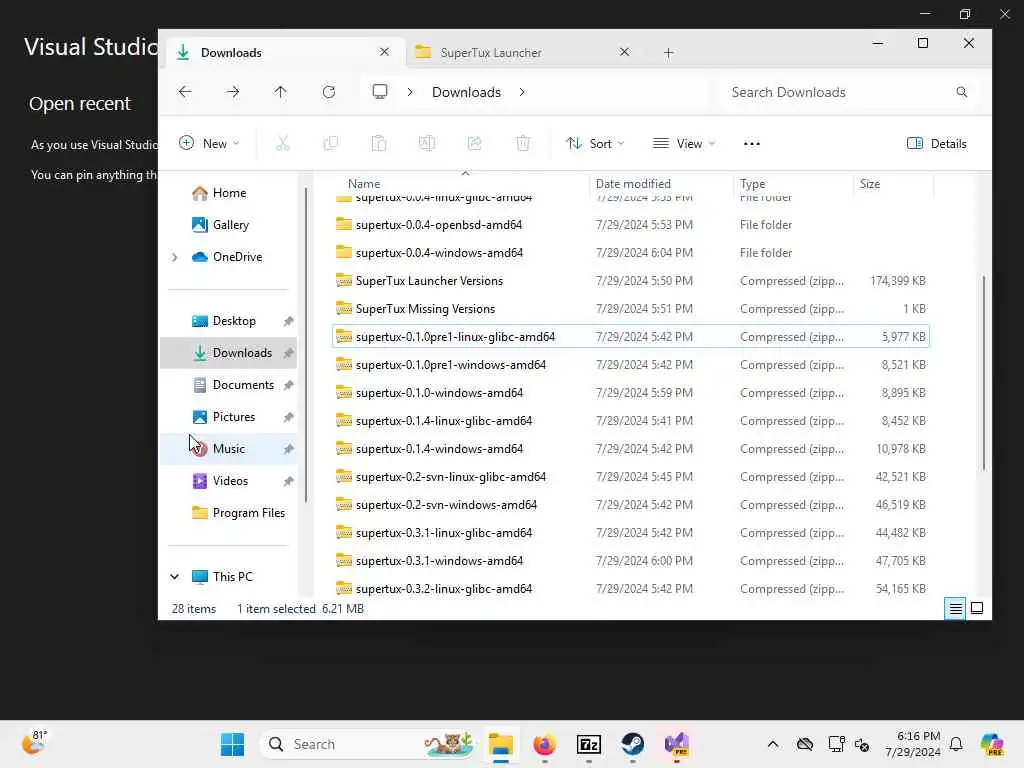Click the Rename icon in toolbar

coord(426,144)
